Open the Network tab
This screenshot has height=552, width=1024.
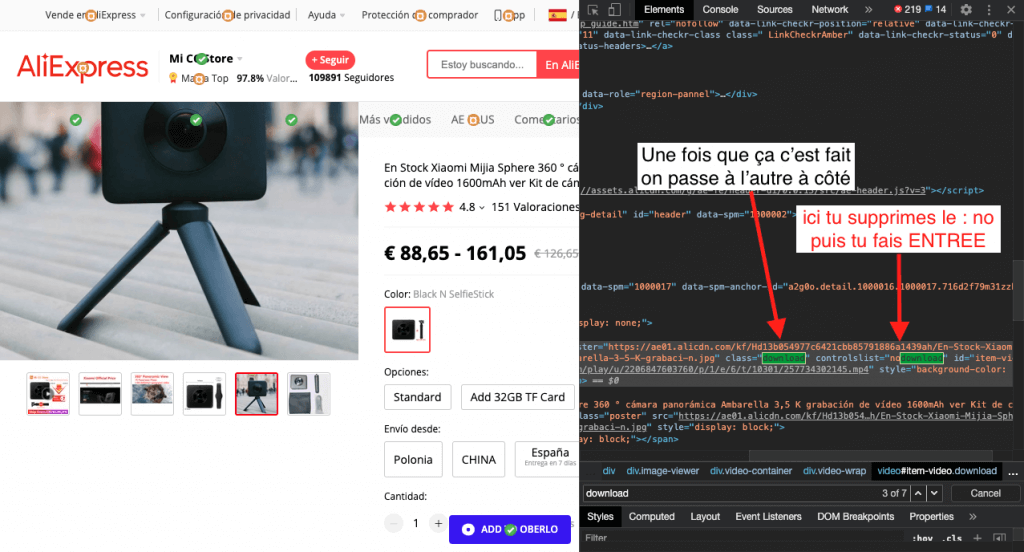[x=829, y=9]
